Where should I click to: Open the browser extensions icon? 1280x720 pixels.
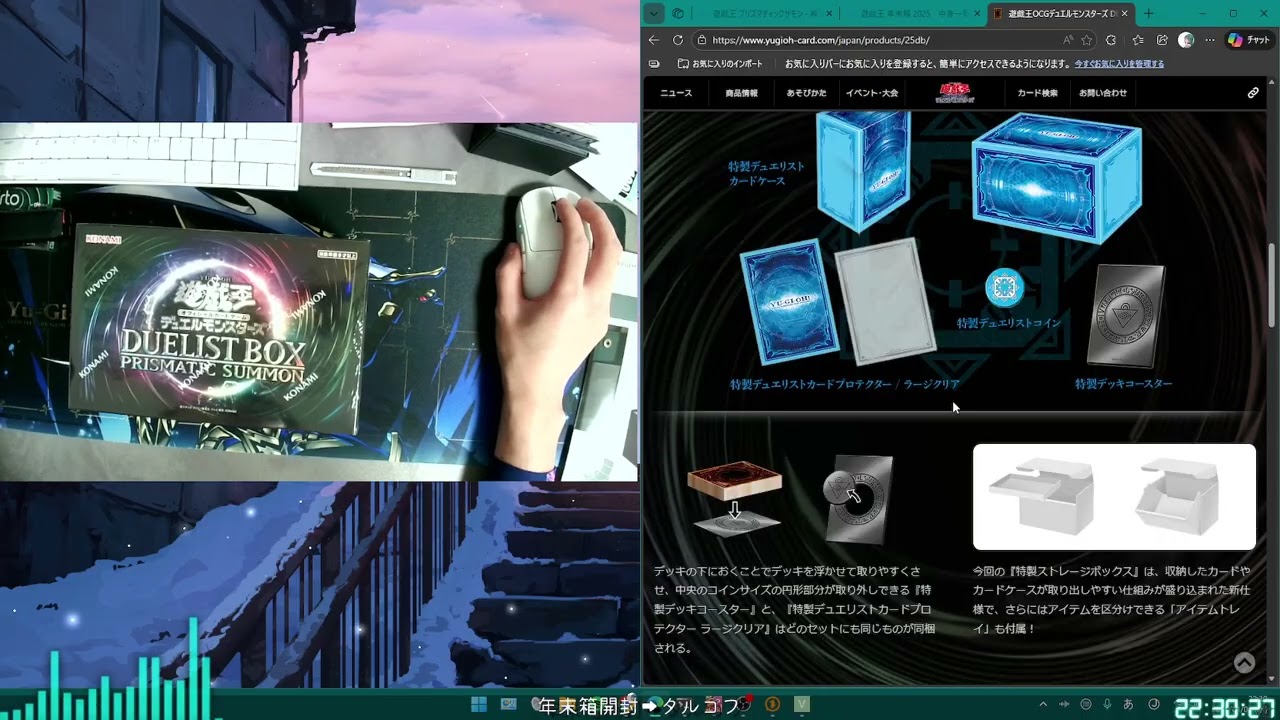tap(1111, 40)
